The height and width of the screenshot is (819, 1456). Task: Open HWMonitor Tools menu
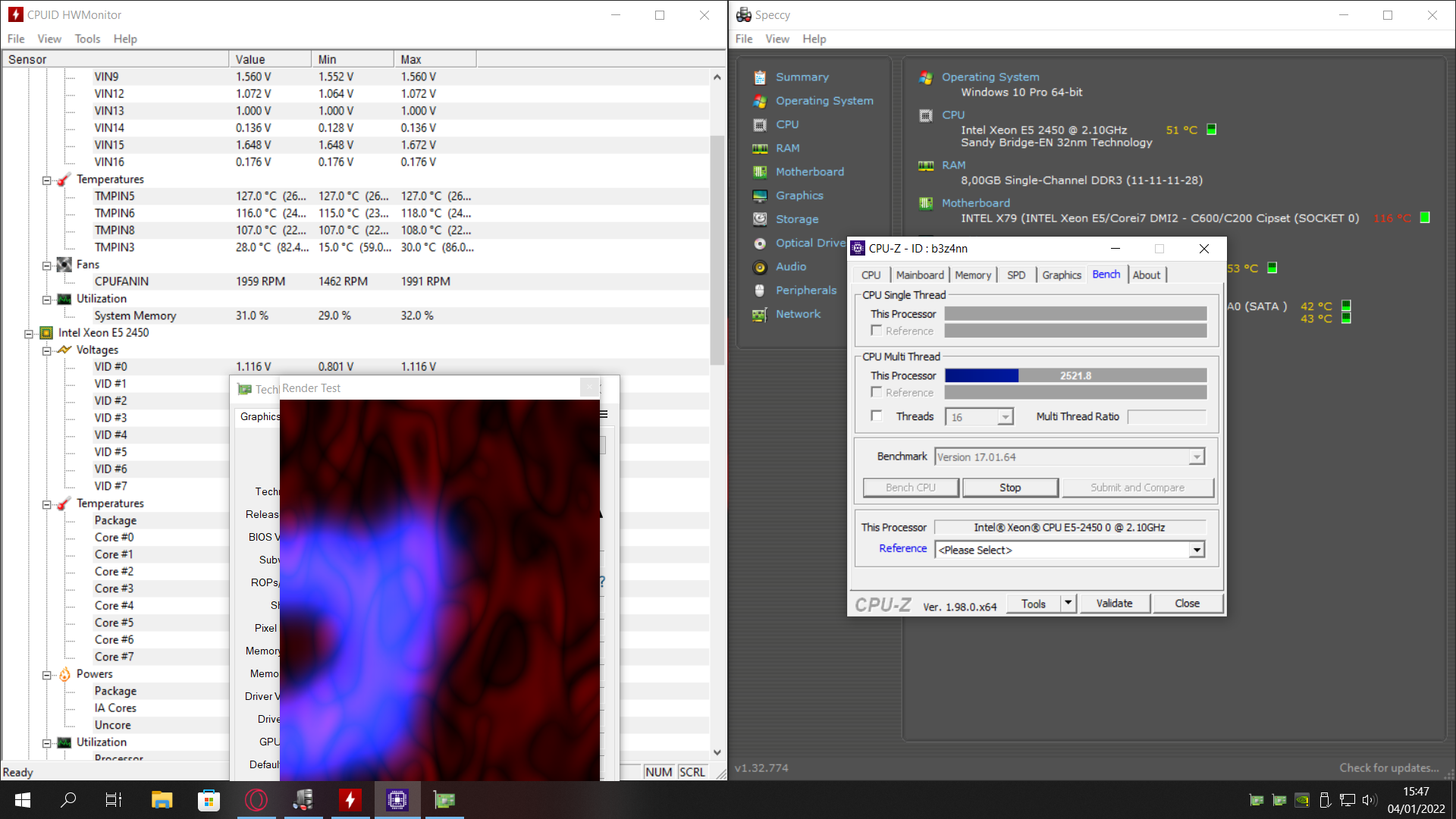tap(87, 39)
